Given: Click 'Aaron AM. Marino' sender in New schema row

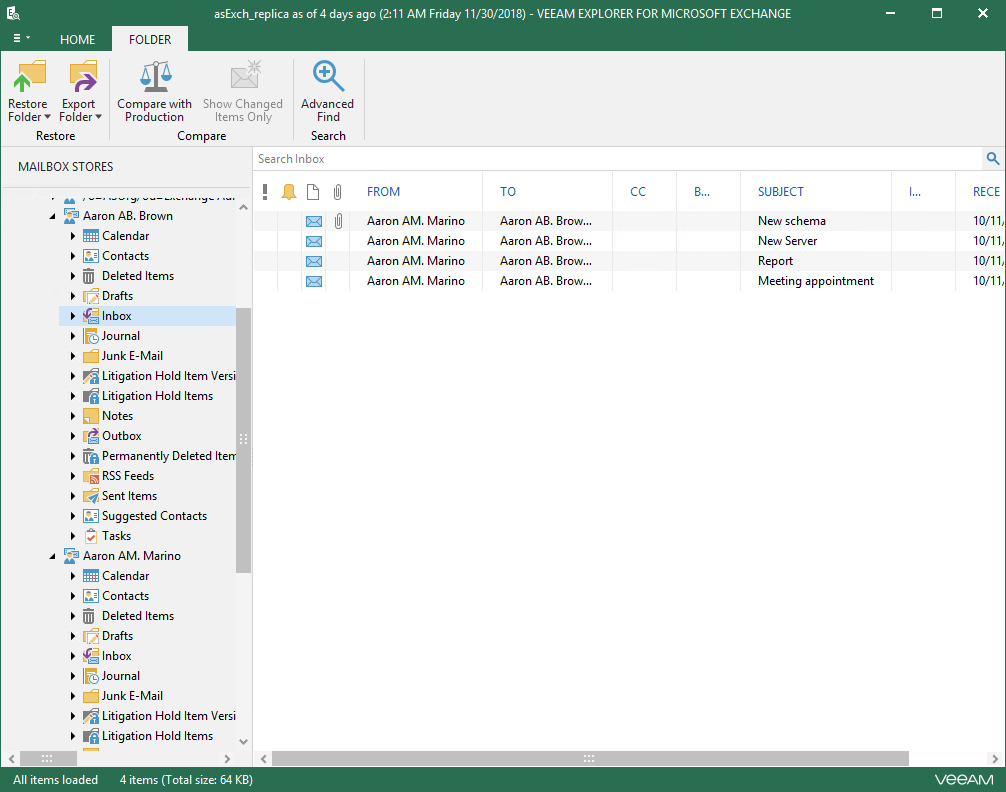Looking at the screenshot, I should [416, 221].
